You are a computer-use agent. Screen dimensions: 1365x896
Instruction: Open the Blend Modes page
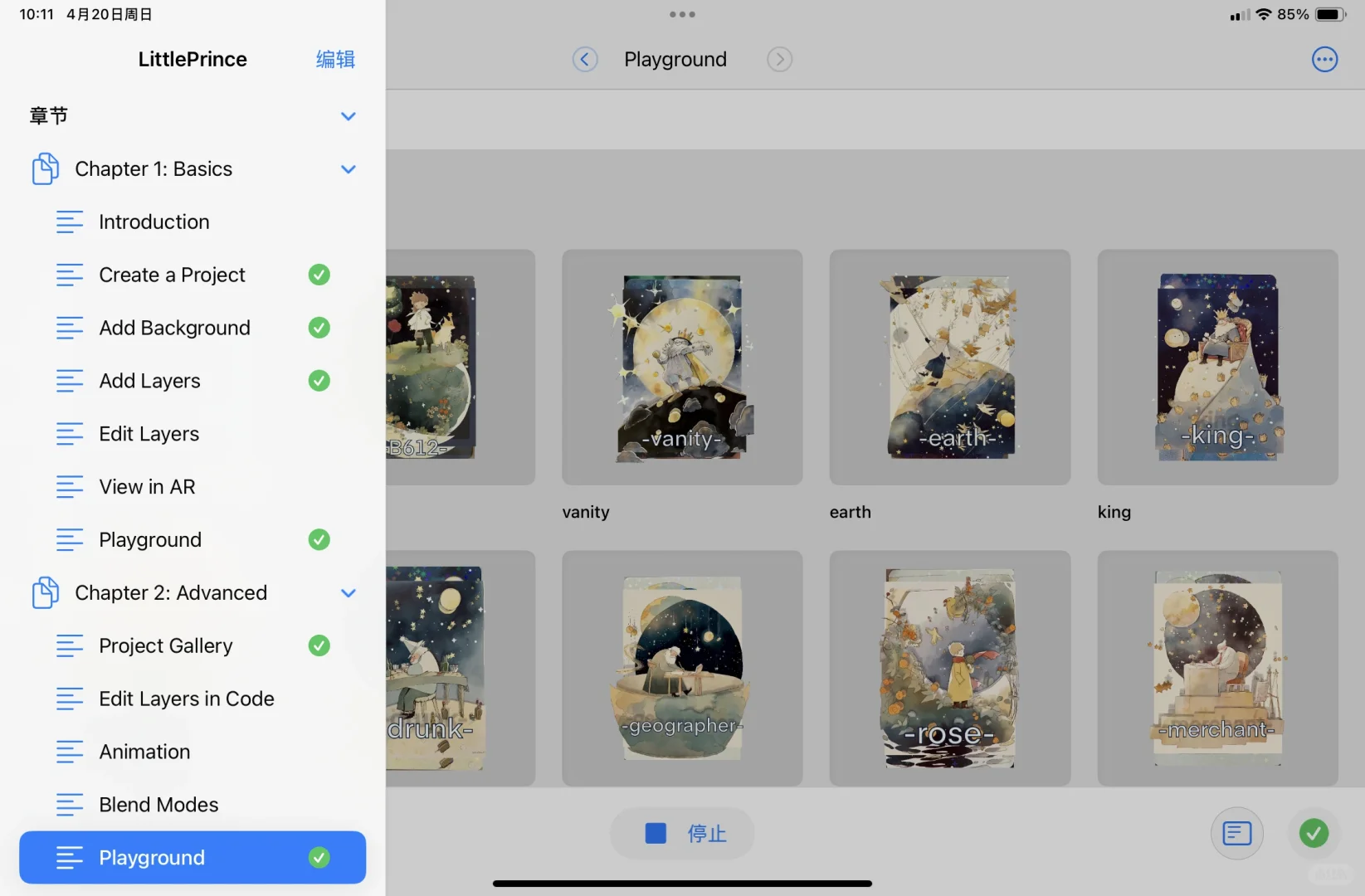[x=193, y=805]
